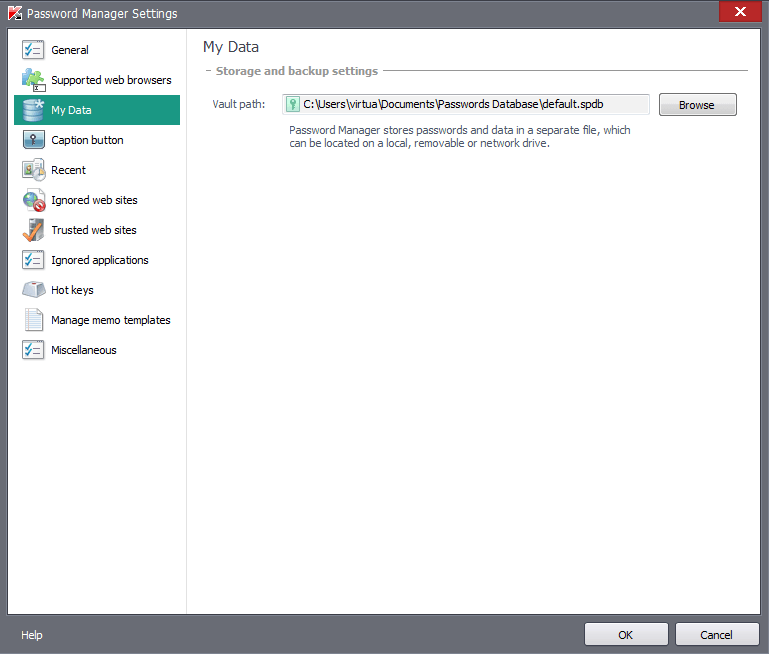Collapse the Storage and backup settings group

click(x=208, y=71)
